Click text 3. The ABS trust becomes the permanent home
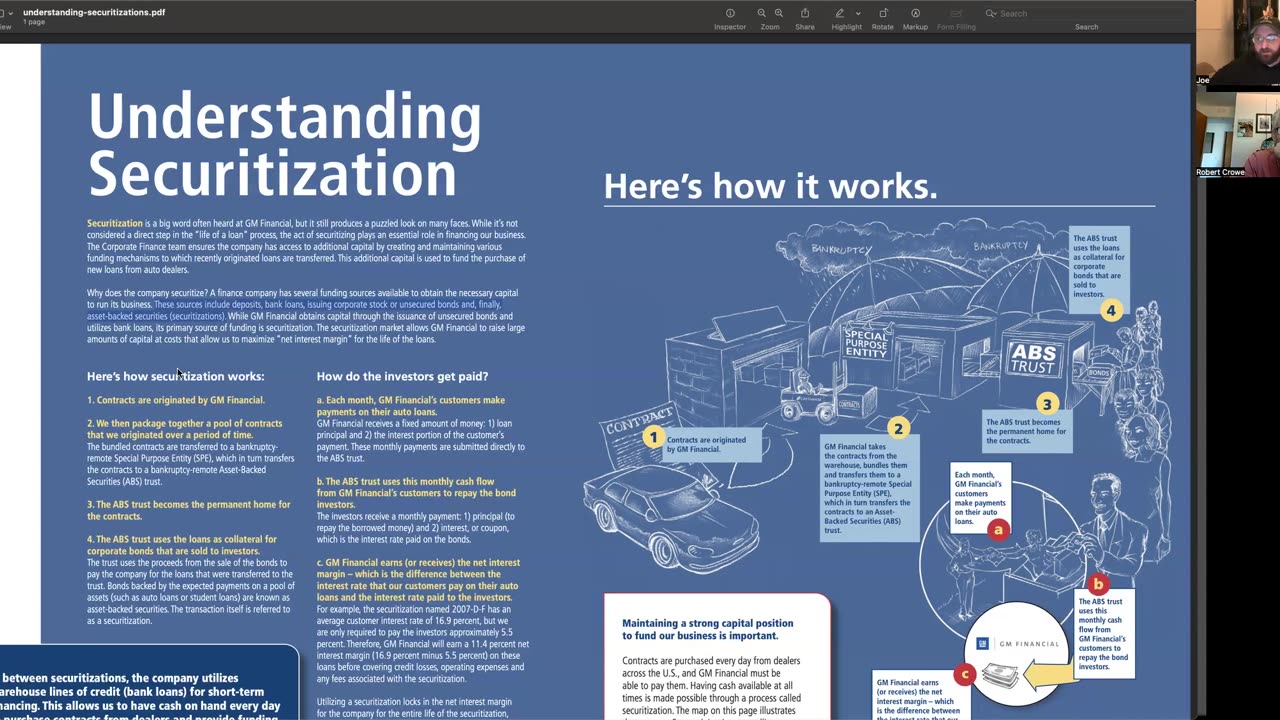Image resolution: width=1280 pixels, height=720 pixels. coord(189,510)
